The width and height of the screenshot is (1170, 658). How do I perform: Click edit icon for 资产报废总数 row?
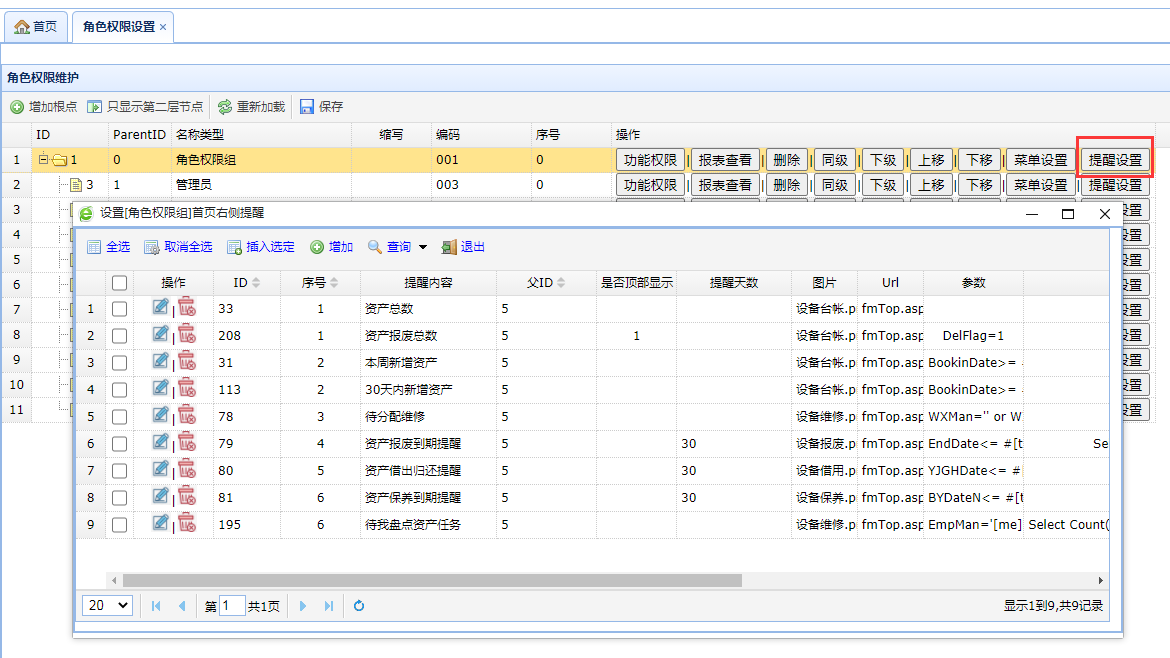(160, 334)
